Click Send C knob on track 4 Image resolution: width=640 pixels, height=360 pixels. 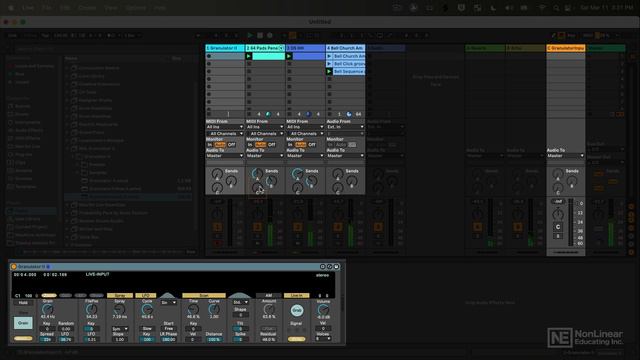pyautogui.click(x=338, y=188)
